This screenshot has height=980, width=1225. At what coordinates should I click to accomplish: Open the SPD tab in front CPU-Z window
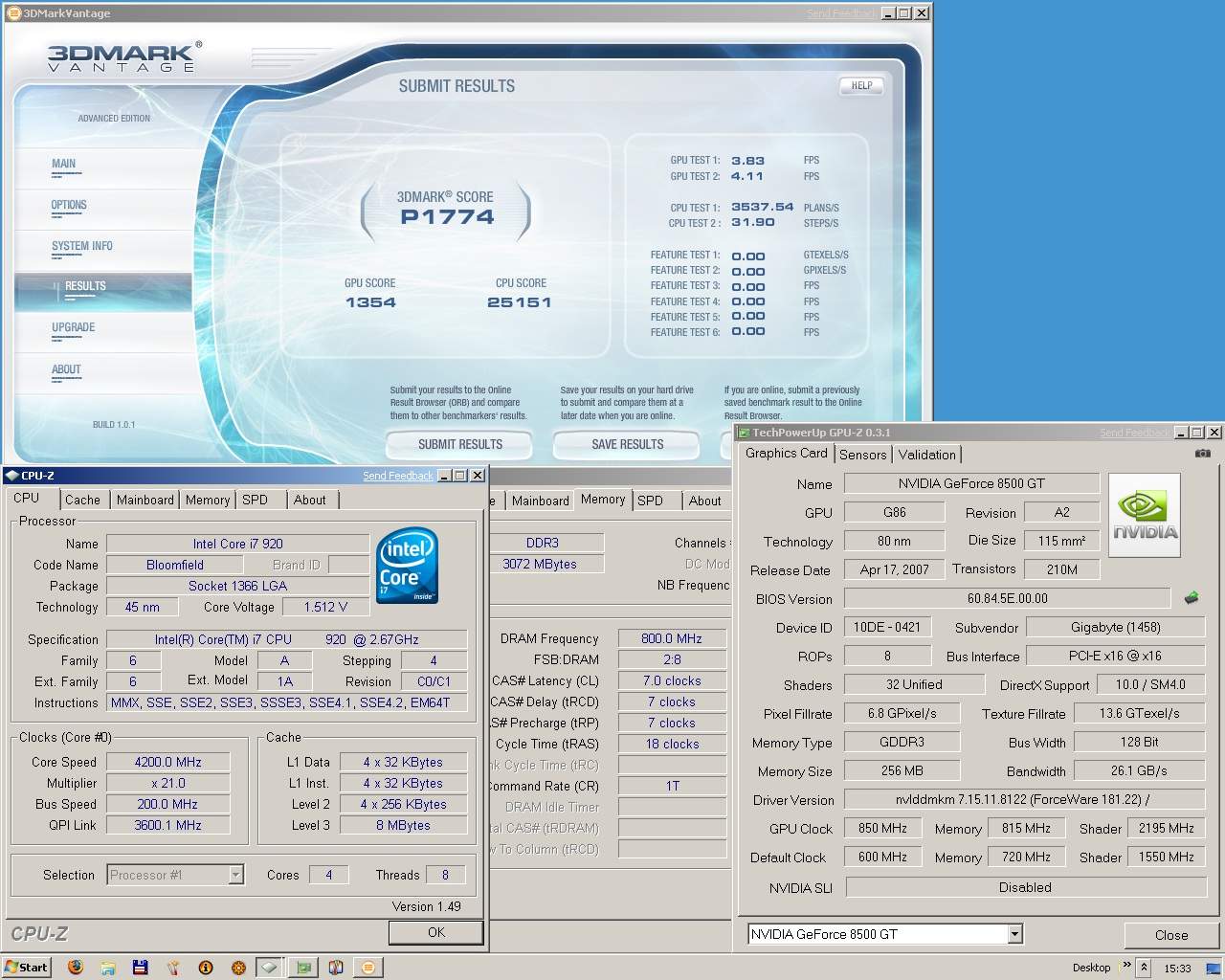[256, 500]
